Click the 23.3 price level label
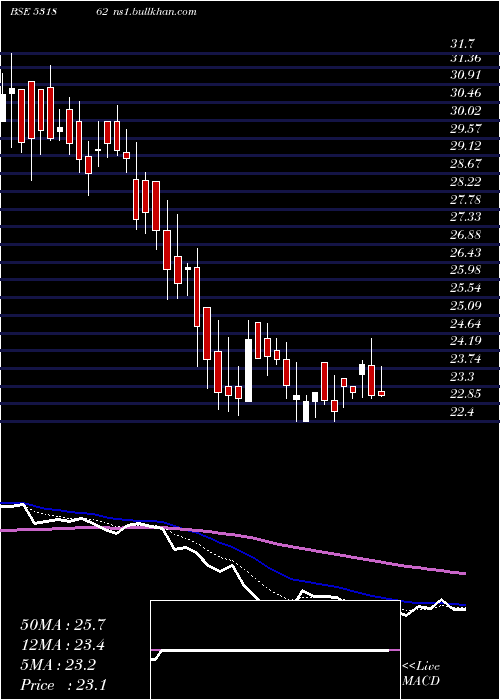This screenshot has width=500, height=700. [x=462, y=377]
